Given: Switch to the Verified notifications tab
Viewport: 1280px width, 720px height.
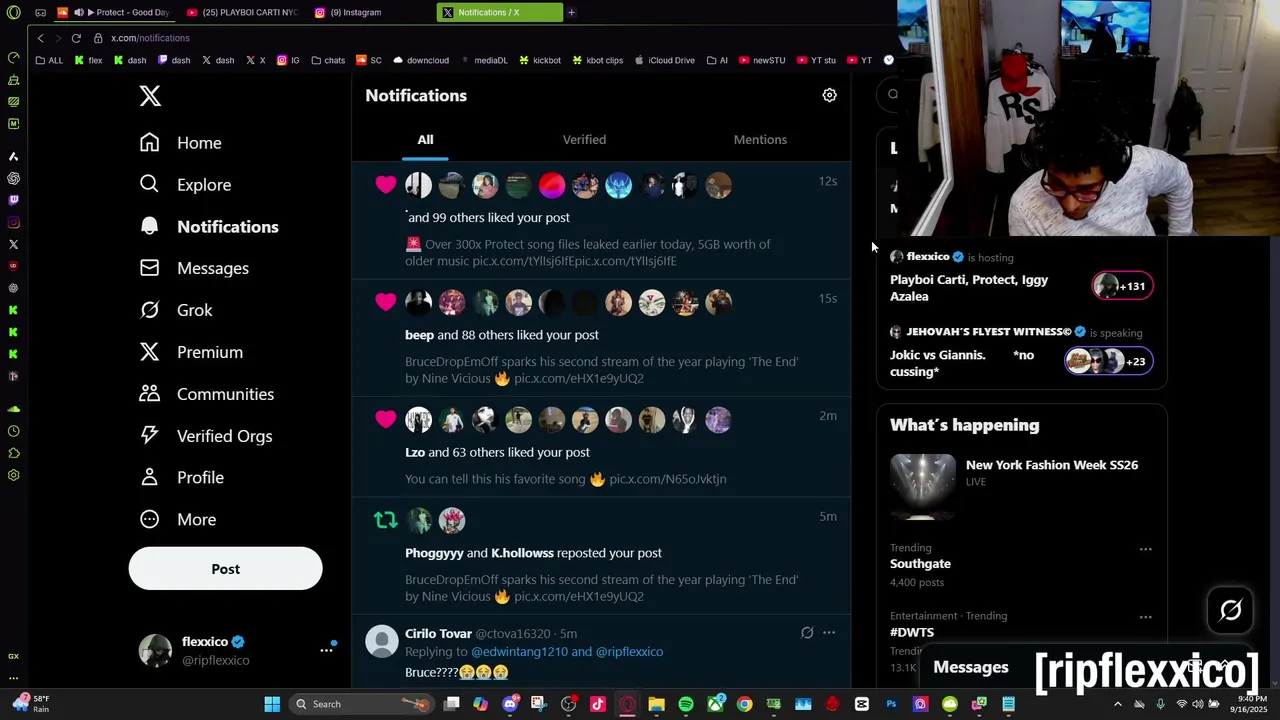Looking at the screenshot, I should 584,140.
